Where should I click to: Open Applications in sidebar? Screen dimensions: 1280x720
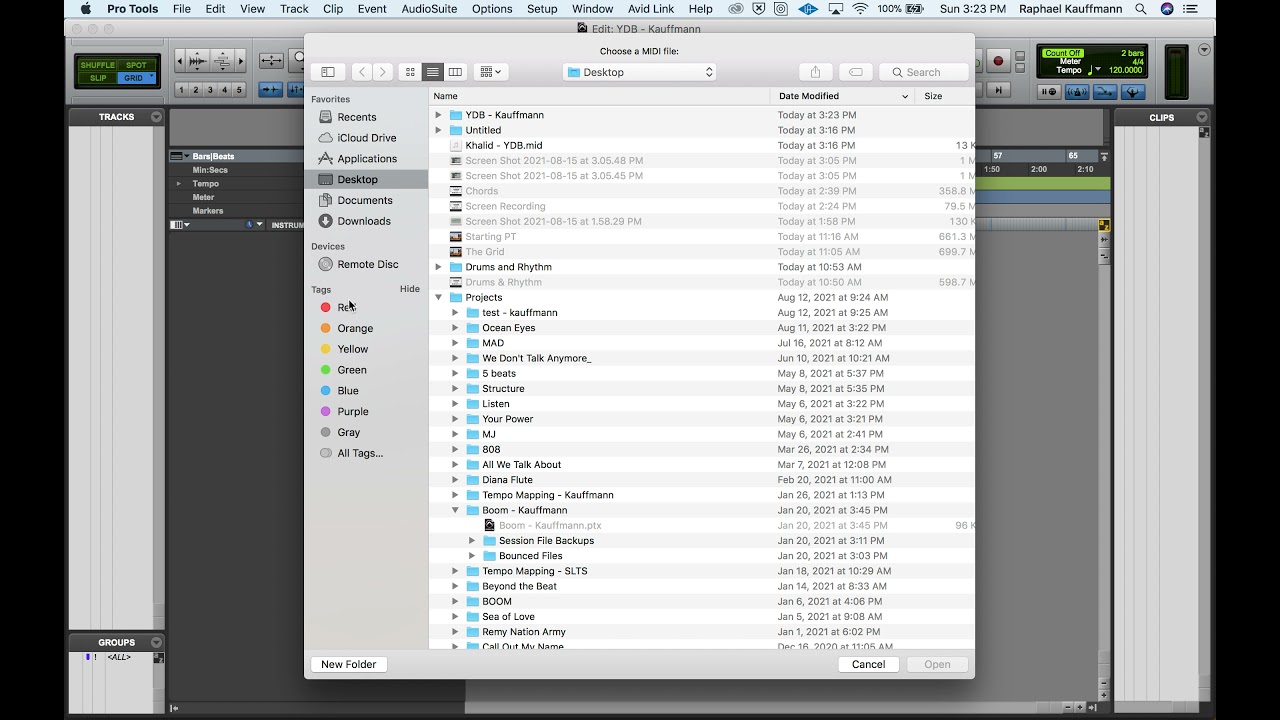[367, 159]
